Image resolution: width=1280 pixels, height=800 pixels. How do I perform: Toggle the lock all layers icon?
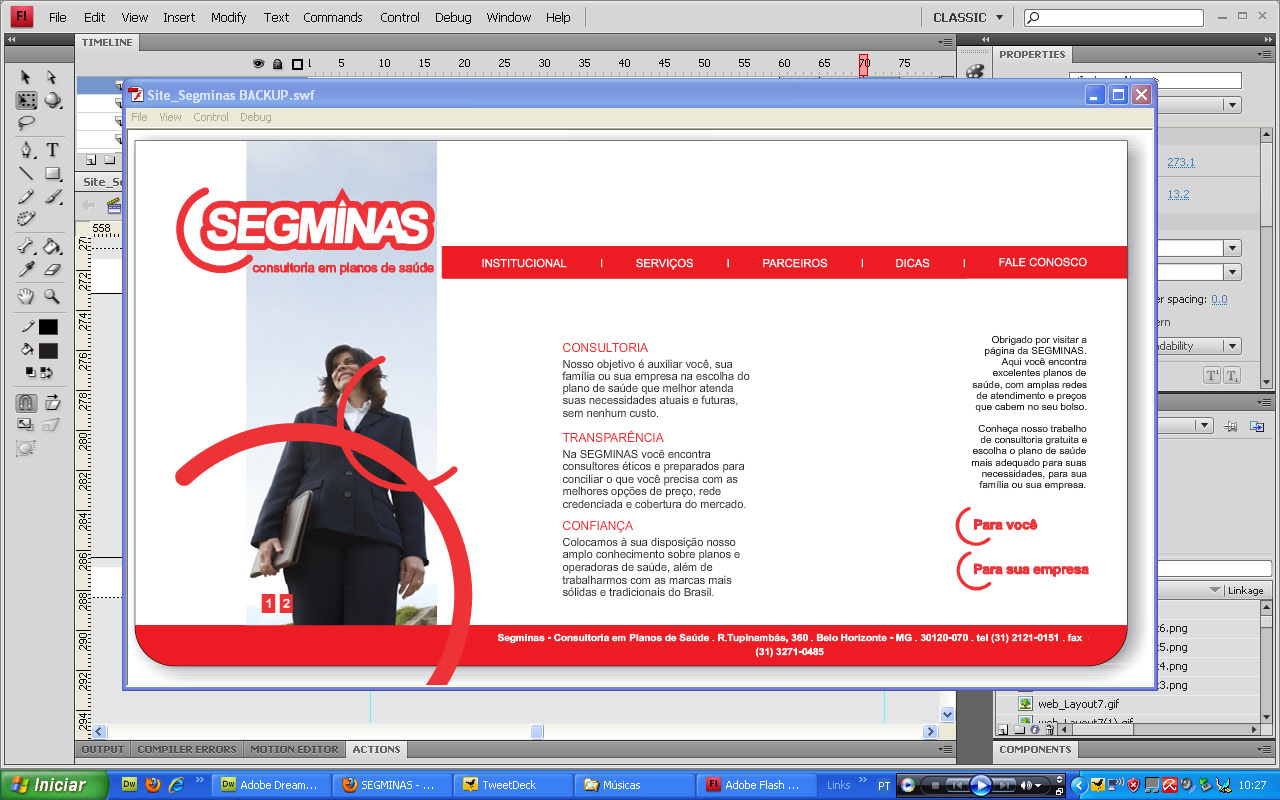click(x=278, y=63)
